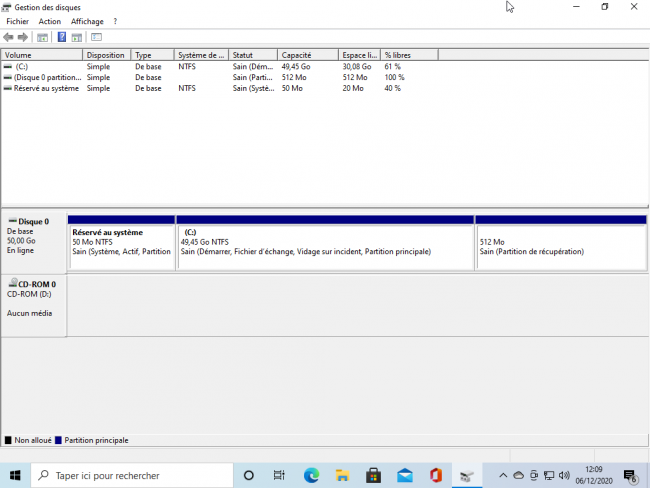Click the Windows Start button
650x488 pixels.
point(15,475)
